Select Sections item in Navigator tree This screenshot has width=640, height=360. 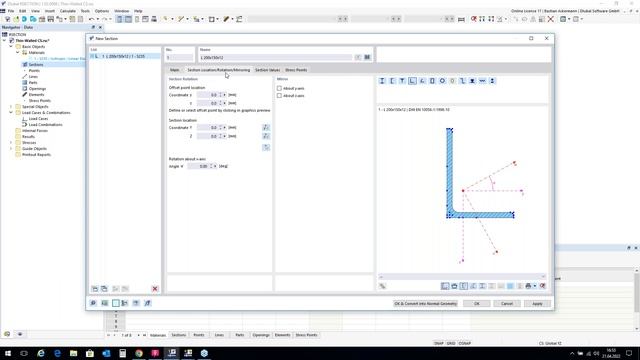pyautogui.click(x=36, y=64)
